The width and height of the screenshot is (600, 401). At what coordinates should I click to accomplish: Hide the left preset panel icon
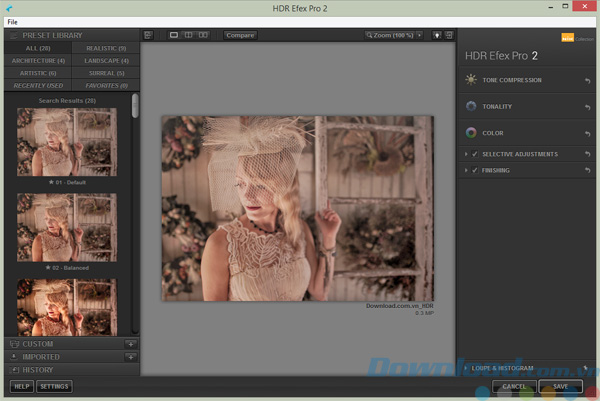(x=148, y=36)
